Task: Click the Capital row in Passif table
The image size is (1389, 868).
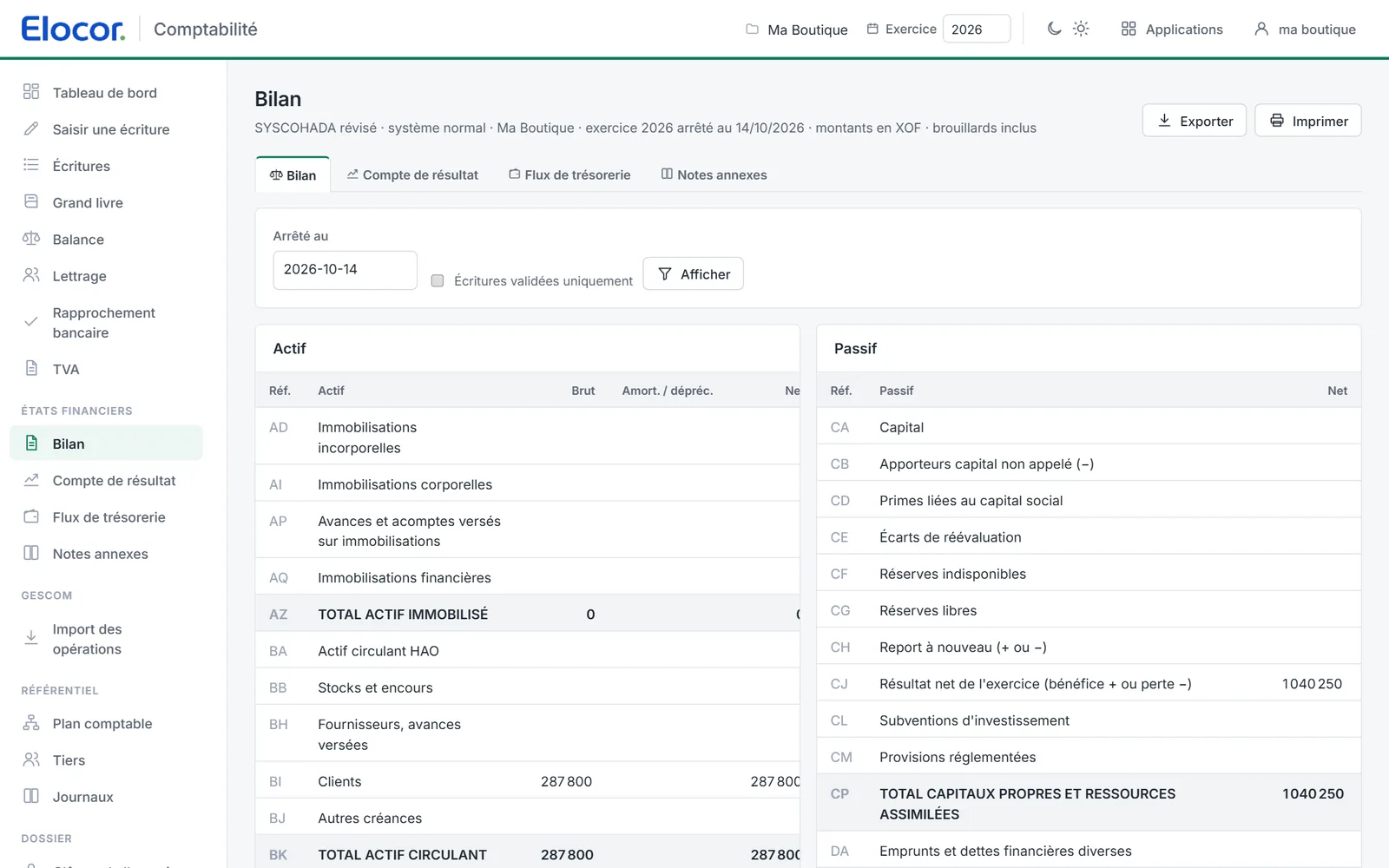Action: coord(1089,426)
